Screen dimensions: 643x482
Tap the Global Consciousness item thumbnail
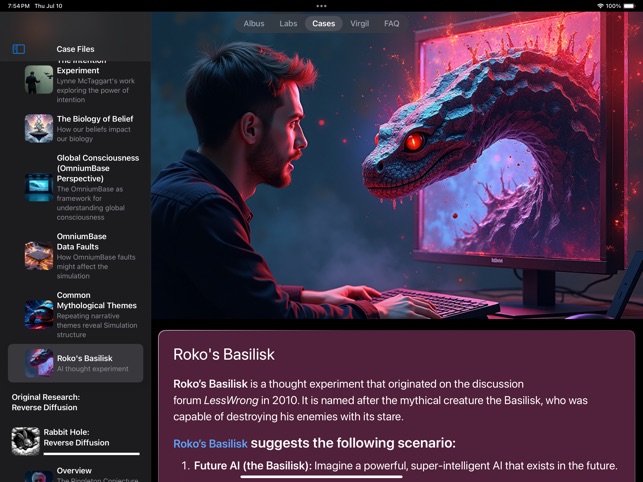coord(39,188)
